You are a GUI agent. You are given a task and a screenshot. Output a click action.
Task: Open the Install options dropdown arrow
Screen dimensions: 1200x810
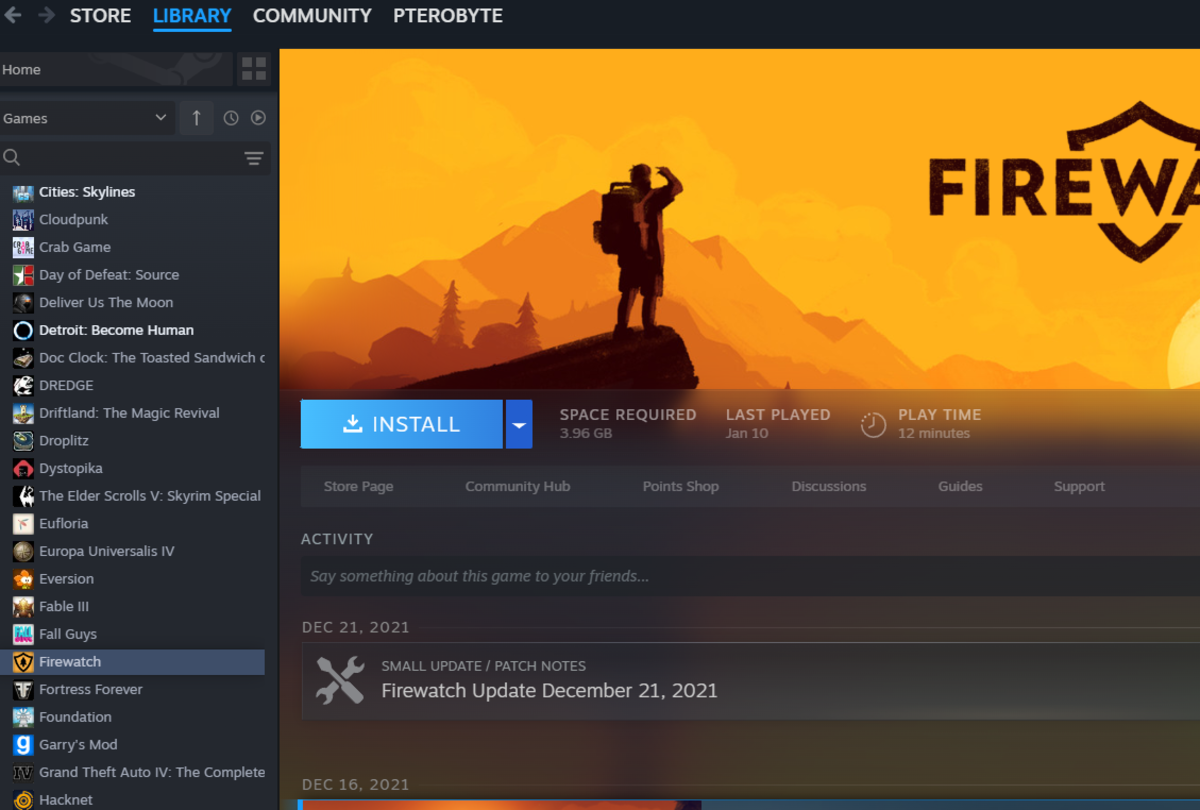coord(518,424)
